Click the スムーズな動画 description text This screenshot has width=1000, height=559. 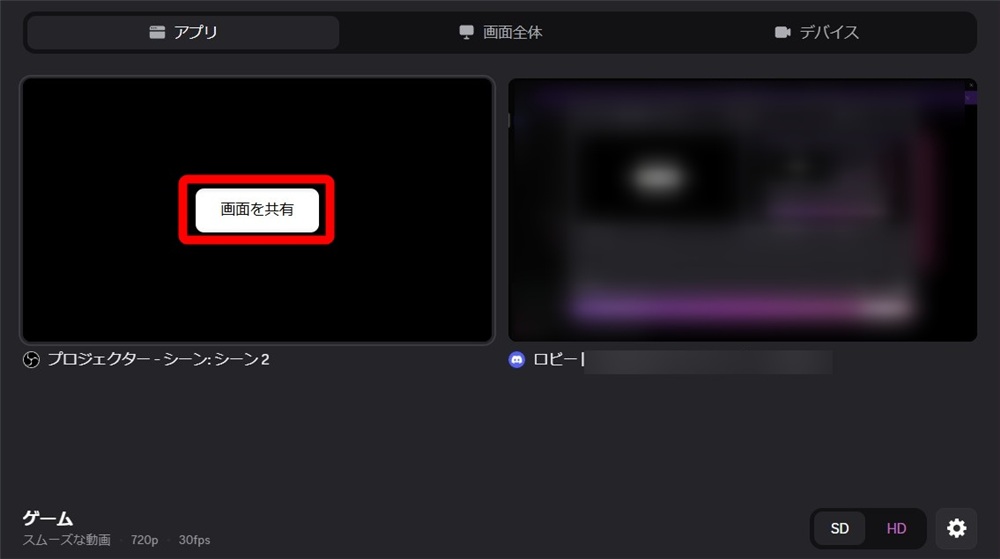pyautogui.click(x=67, y=540)
